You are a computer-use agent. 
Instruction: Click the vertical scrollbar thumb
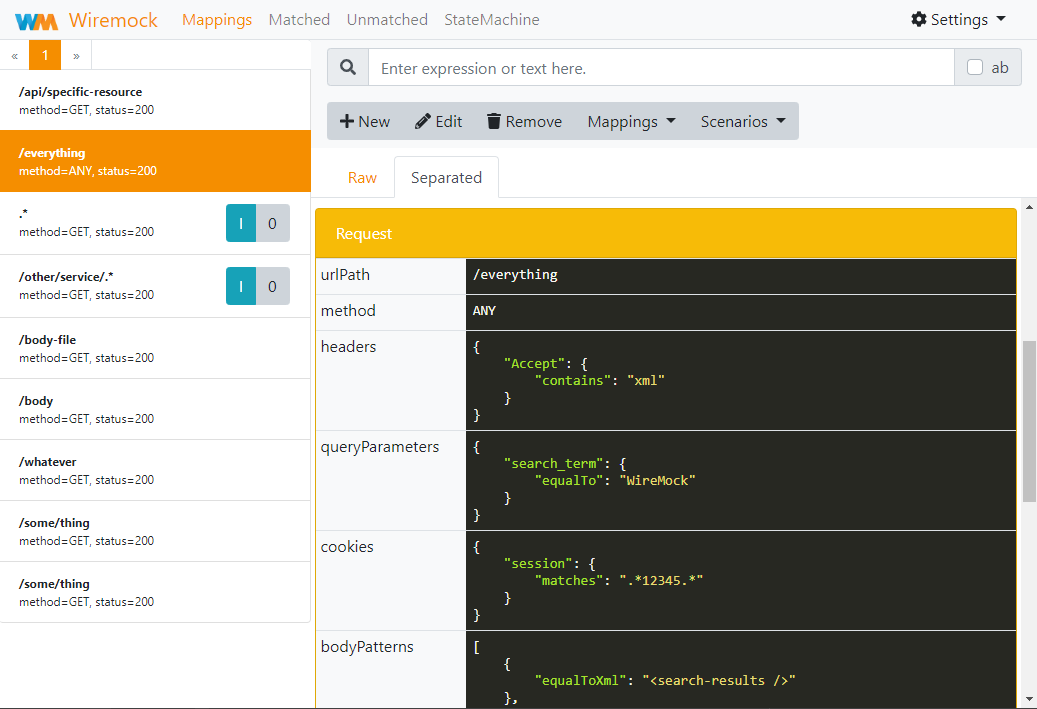click(x=1029, y=421)
